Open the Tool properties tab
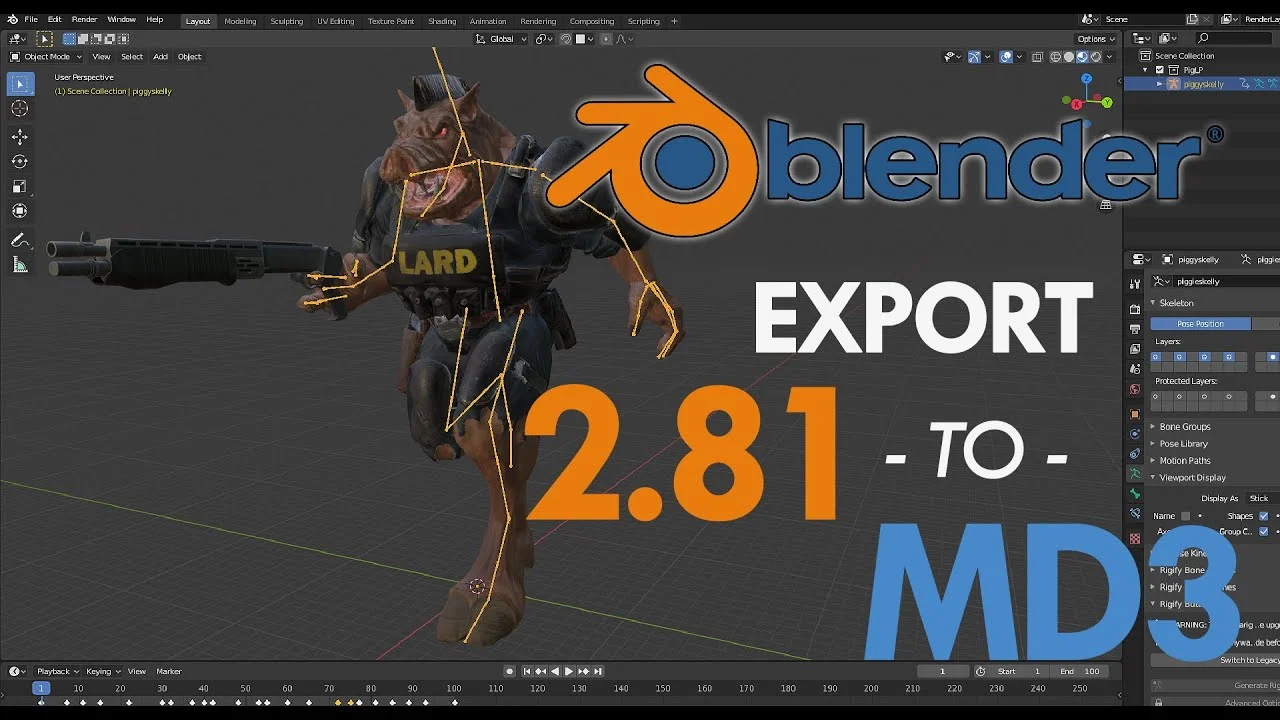Image resolution: width=1280 pixels, height=720 pixels. 1135,283
